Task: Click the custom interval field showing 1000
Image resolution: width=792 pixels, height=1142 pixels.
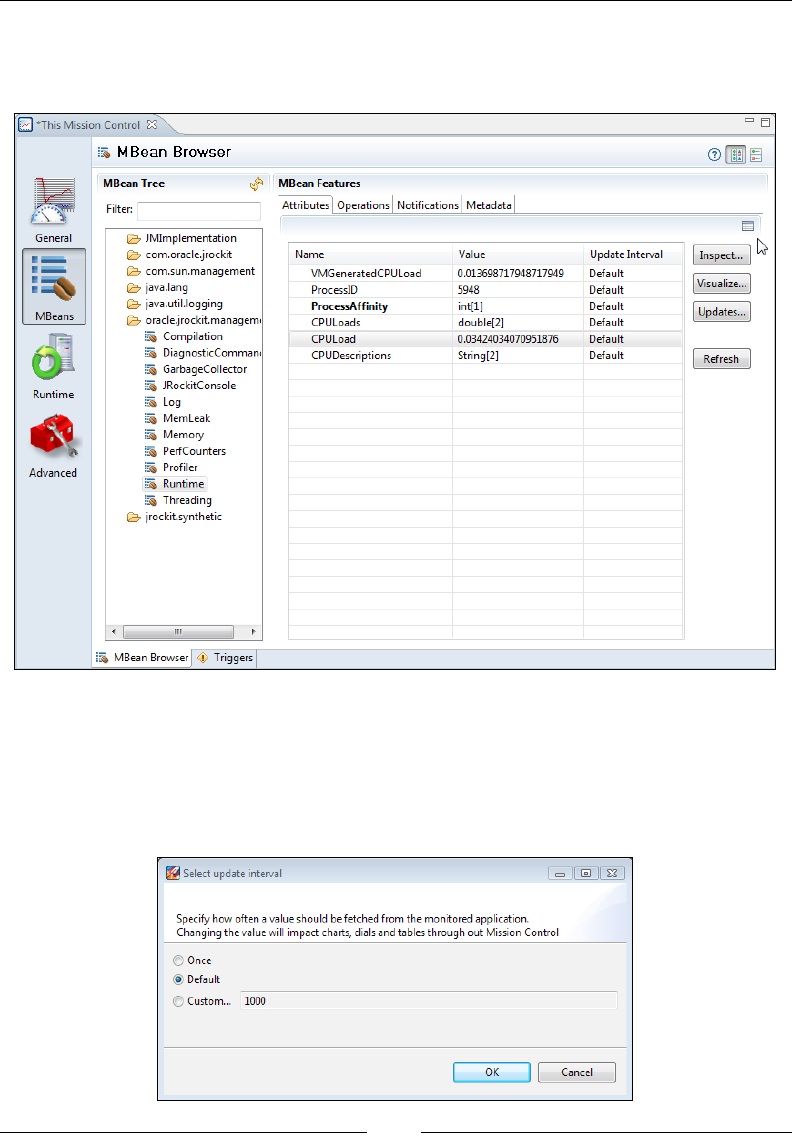Action: click(428, 1001)
